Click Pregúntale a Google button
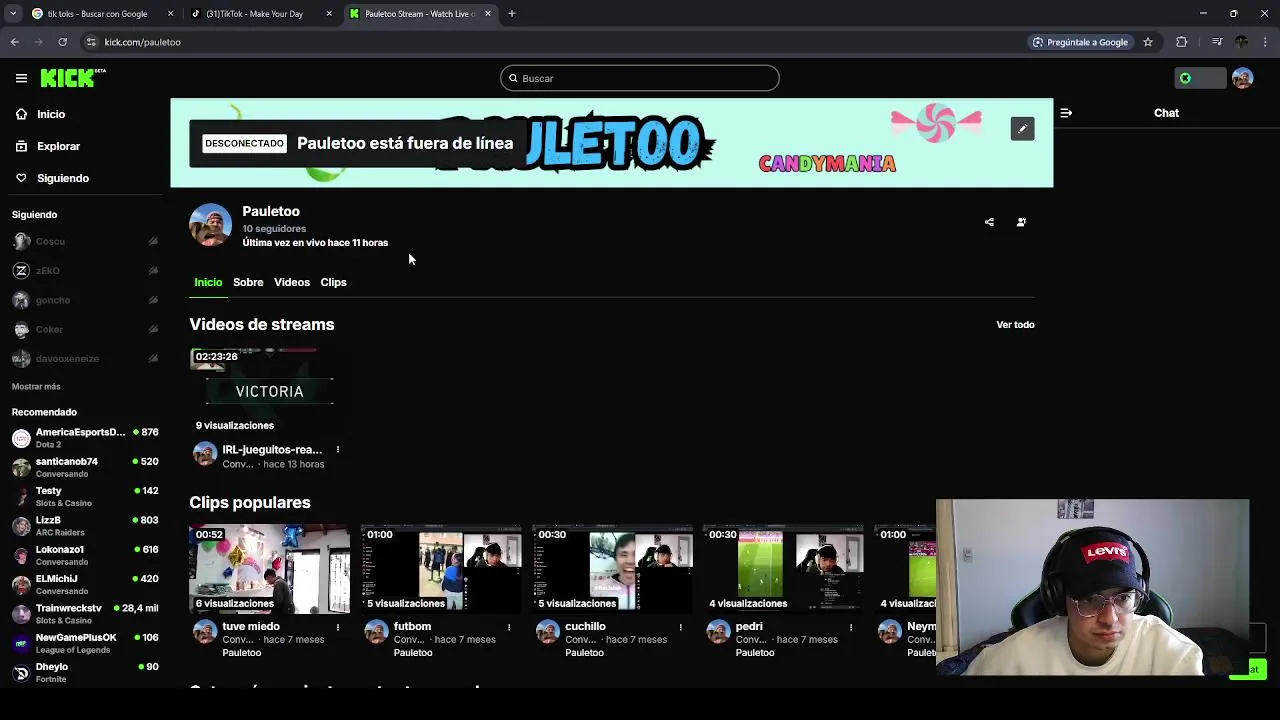Viewport: 1280px width, 720px height. click(x=1080, y=42)
